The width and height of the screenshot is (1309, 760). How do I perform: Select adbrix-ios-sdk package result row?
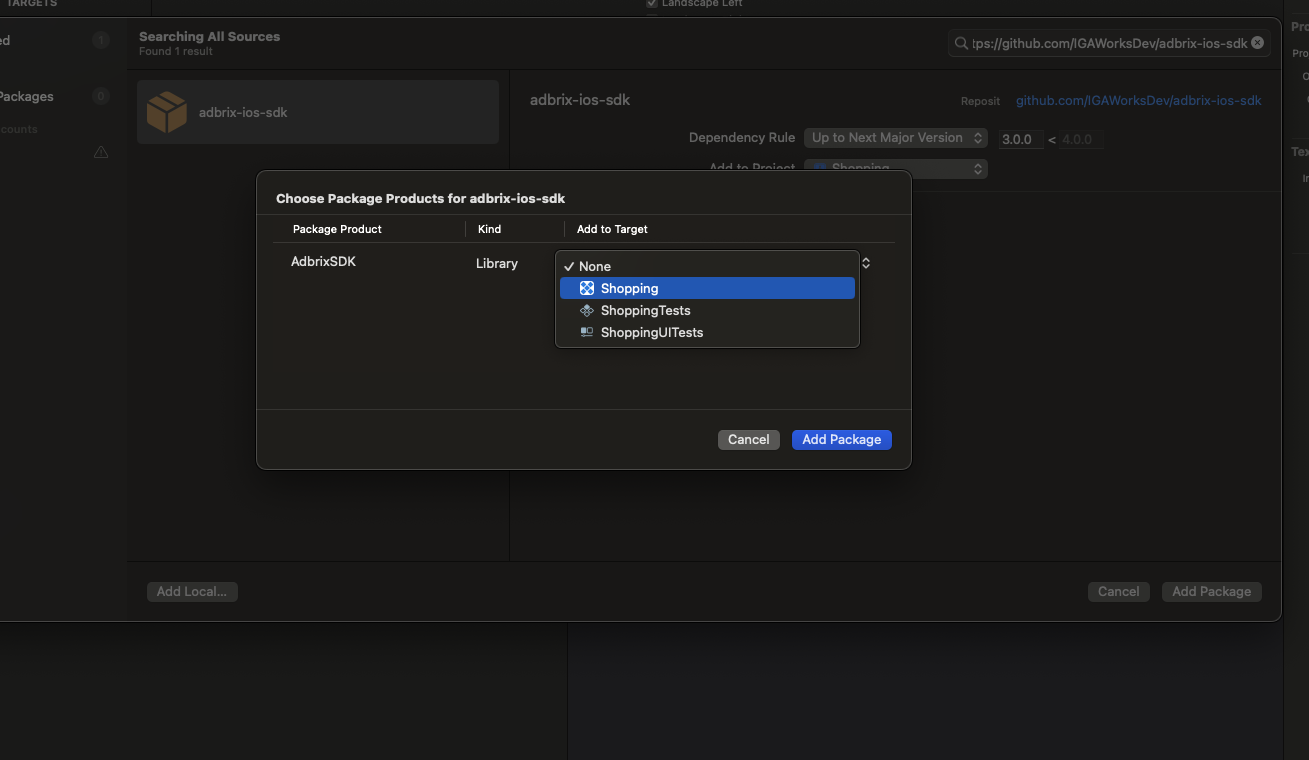(x=318, y=112)
